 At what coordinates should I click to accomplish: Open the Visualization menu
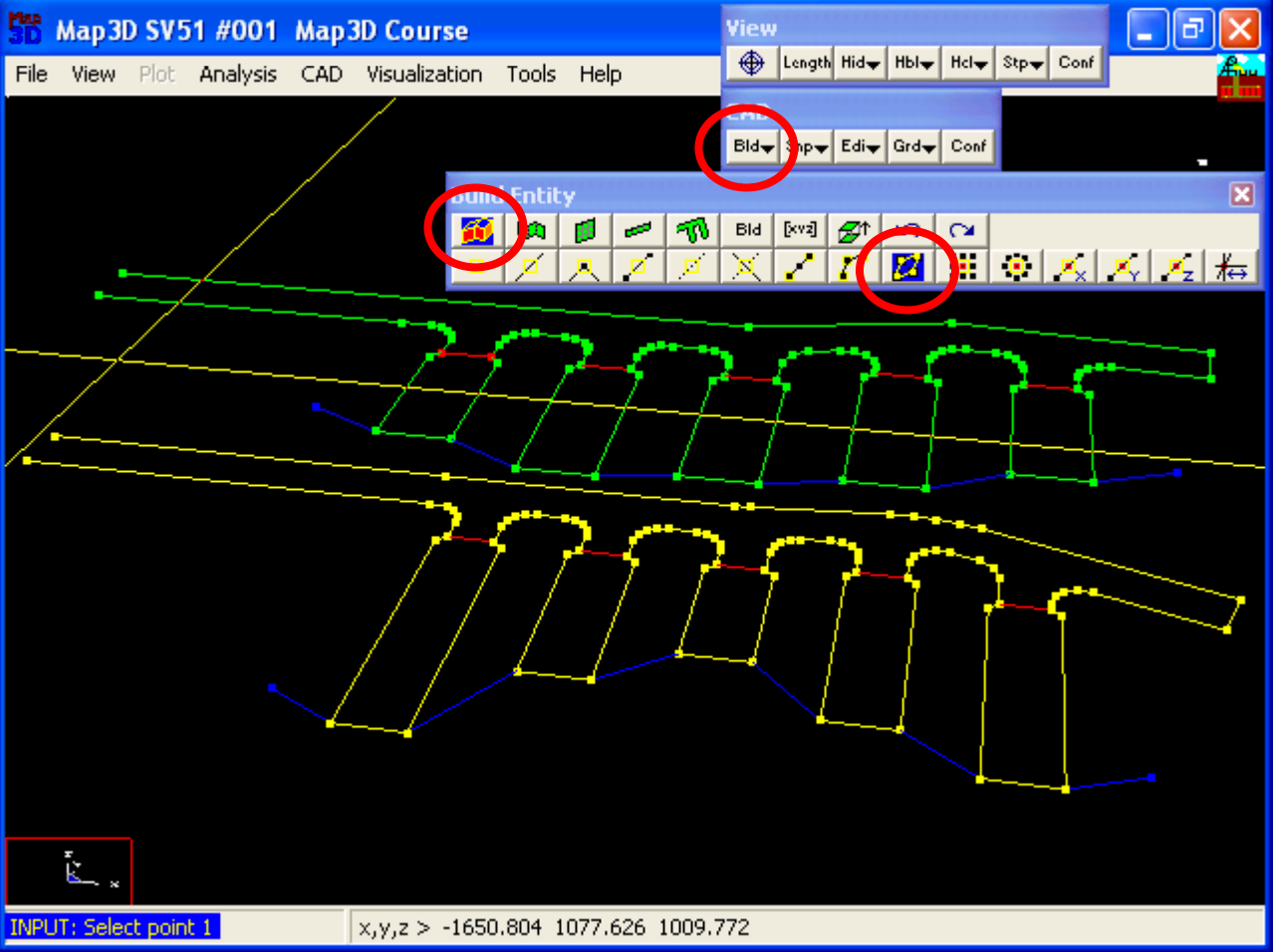point(424,75)
